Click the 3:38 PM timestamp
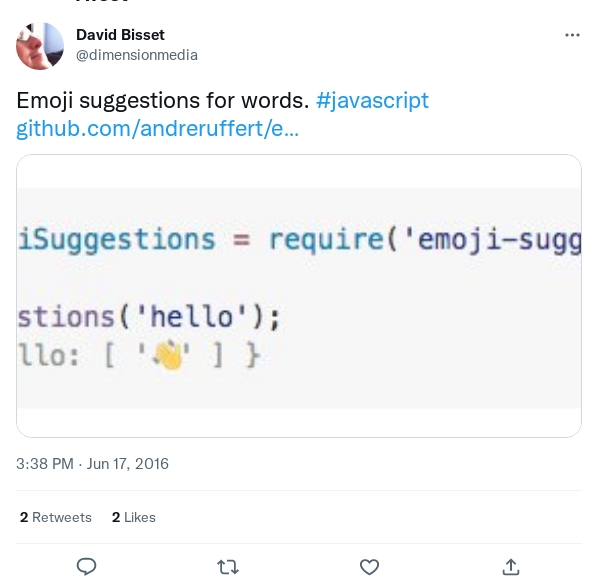 point(45,464)
